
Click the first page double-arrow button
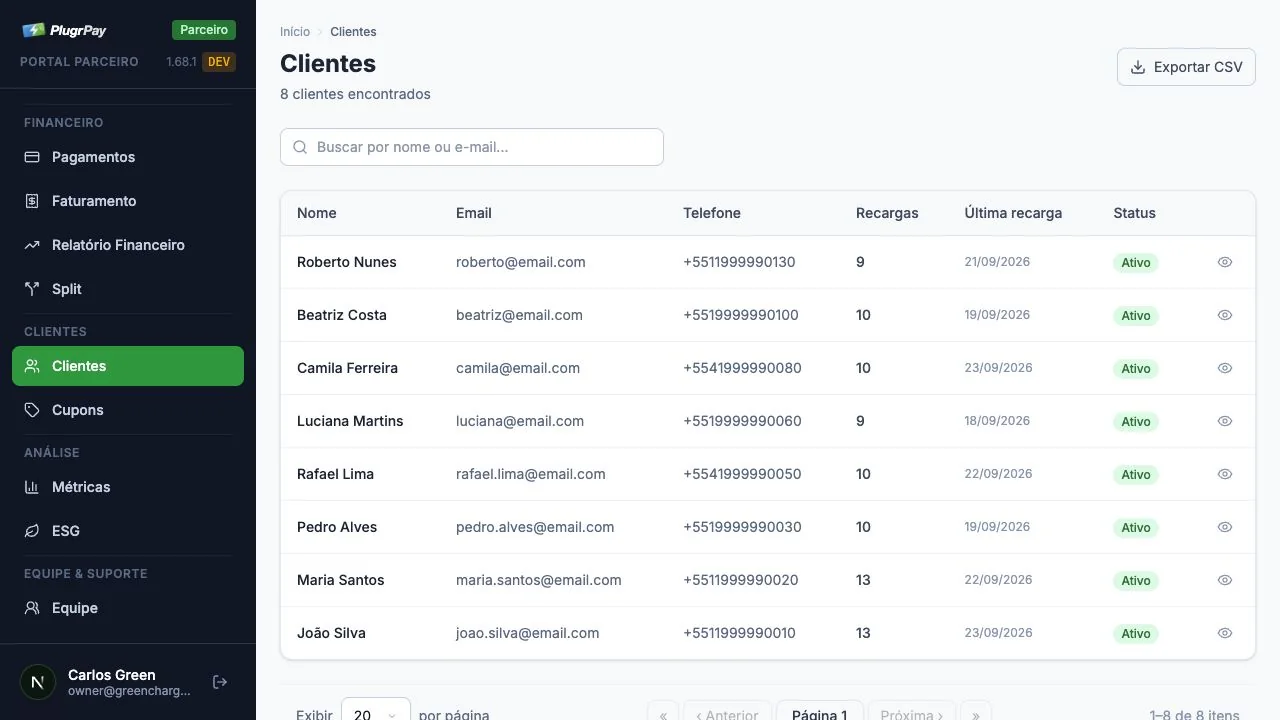point(663,712)
